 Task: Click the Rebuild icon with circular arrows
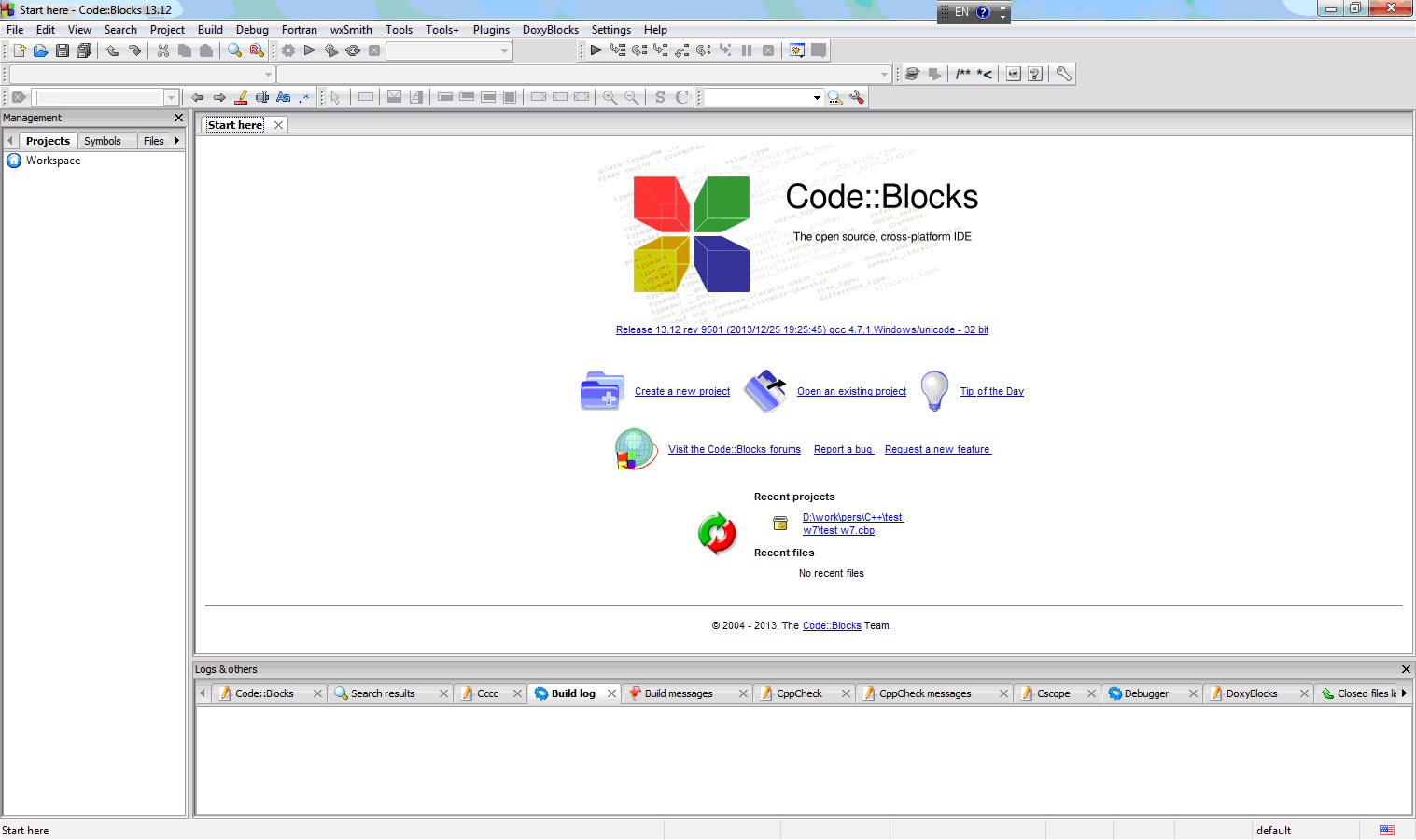[x=353, y=50]
